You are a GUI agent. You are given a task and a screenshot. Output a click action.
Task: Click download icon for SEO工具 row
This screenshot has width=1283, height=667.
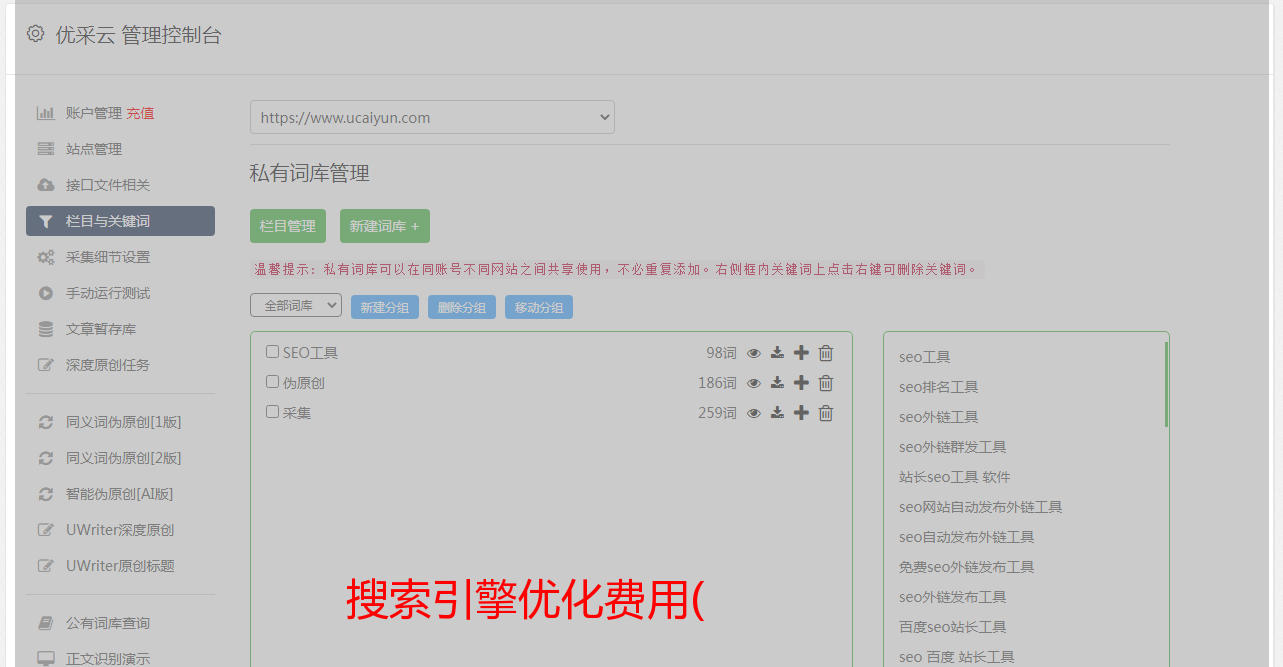[777, 353]
